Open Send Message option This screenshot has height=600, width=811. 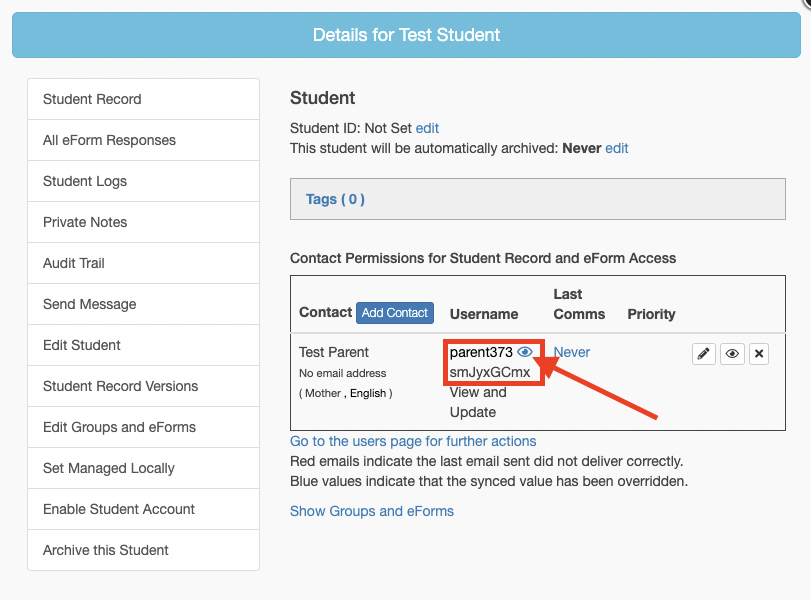coord(89,304)
